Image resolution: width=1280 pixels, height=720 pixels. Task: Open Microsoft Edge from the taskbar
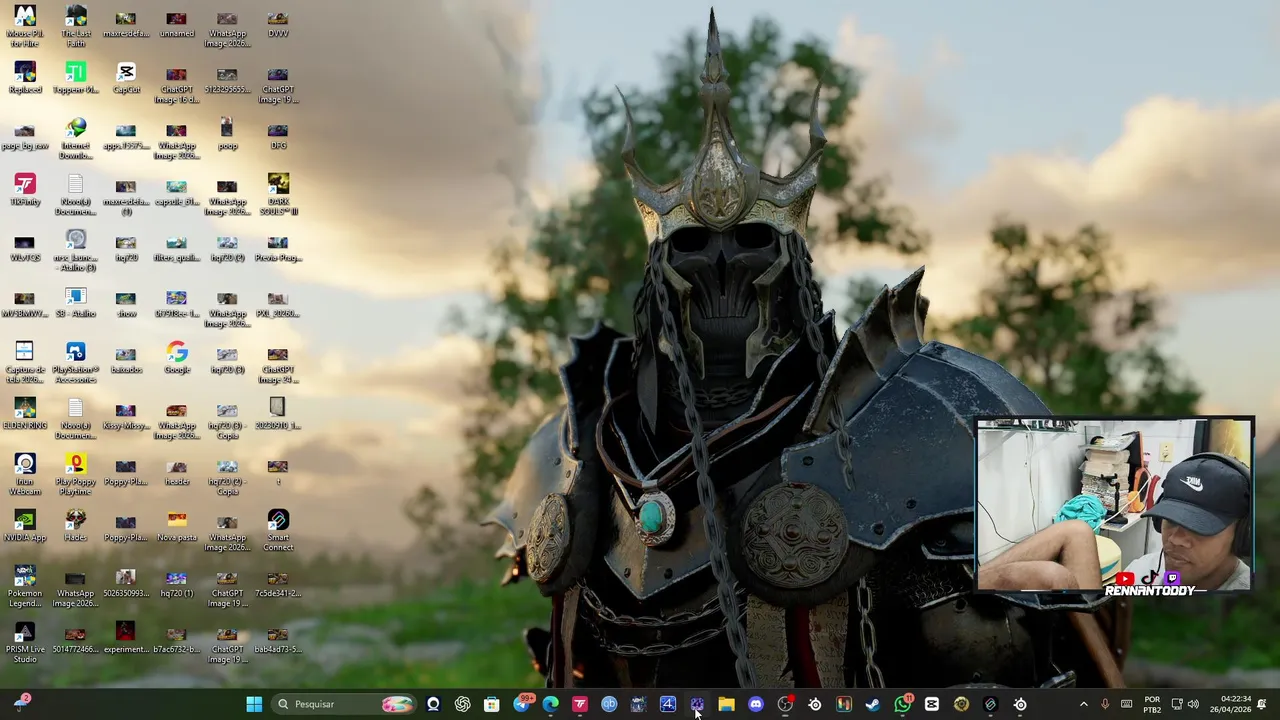tap(550, 704)
